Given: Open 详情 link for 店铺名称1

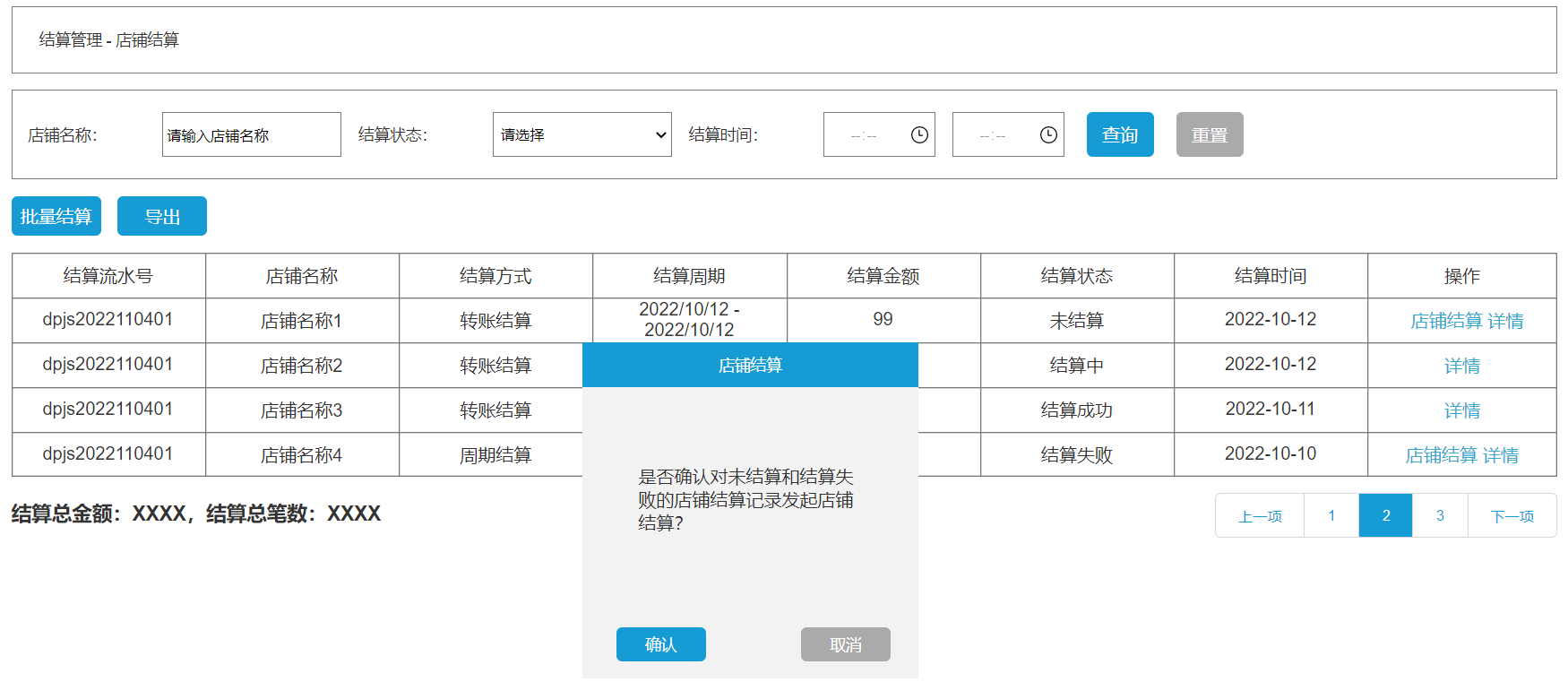Looking at the screenshot, I should [1505, 321].
